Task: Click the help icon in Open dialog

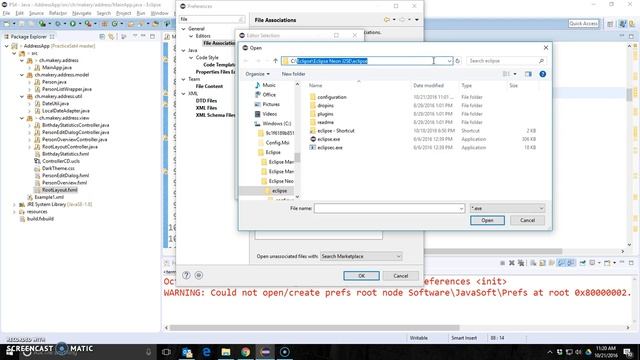Action: 542,74
